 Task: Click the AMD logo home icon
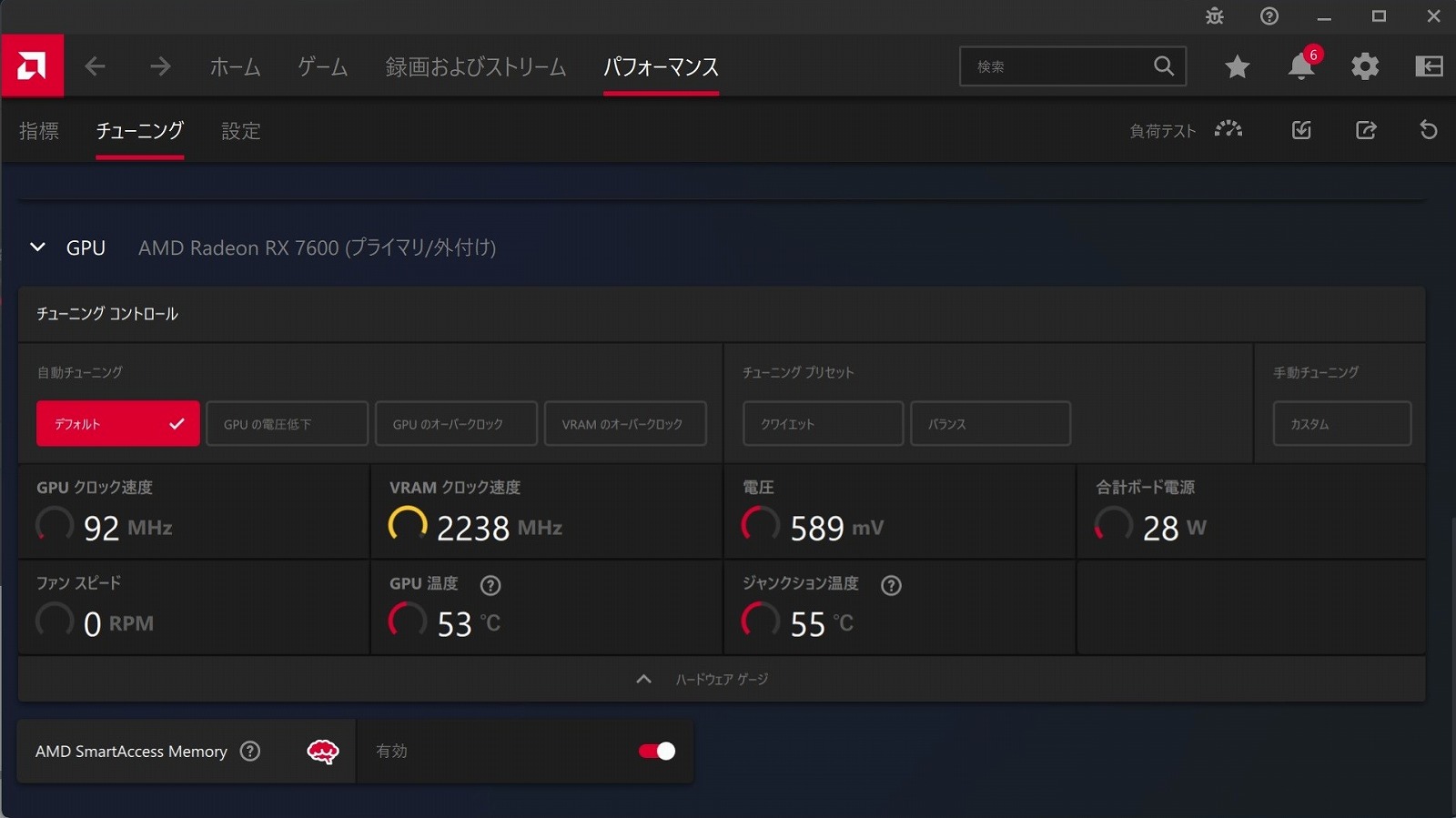tap(32, 66)
